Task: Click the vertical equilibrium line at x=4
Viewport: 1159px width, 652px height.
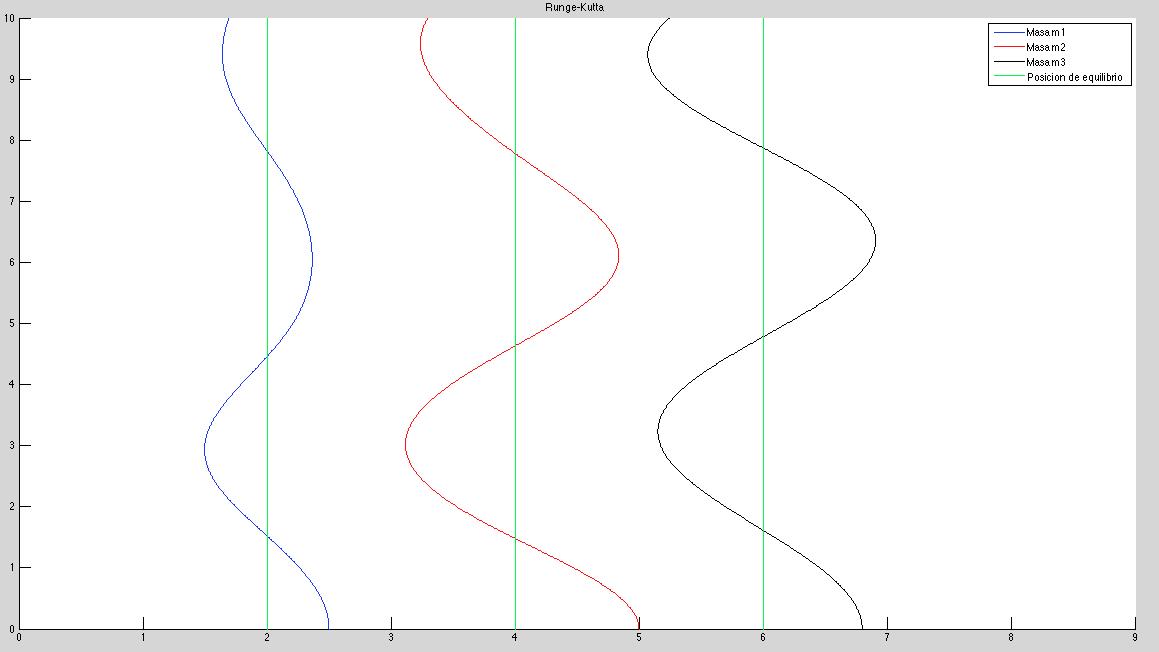Action: click(x=515, y=250)
